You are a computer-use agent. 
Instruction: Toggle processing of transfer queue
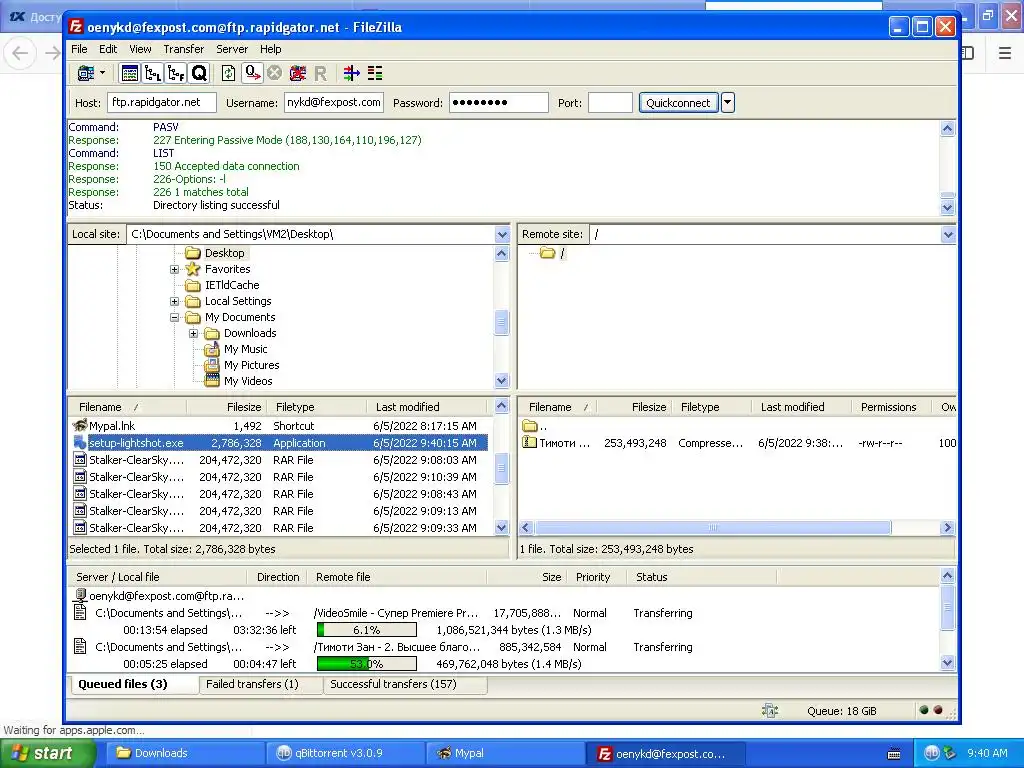(252, 73)
